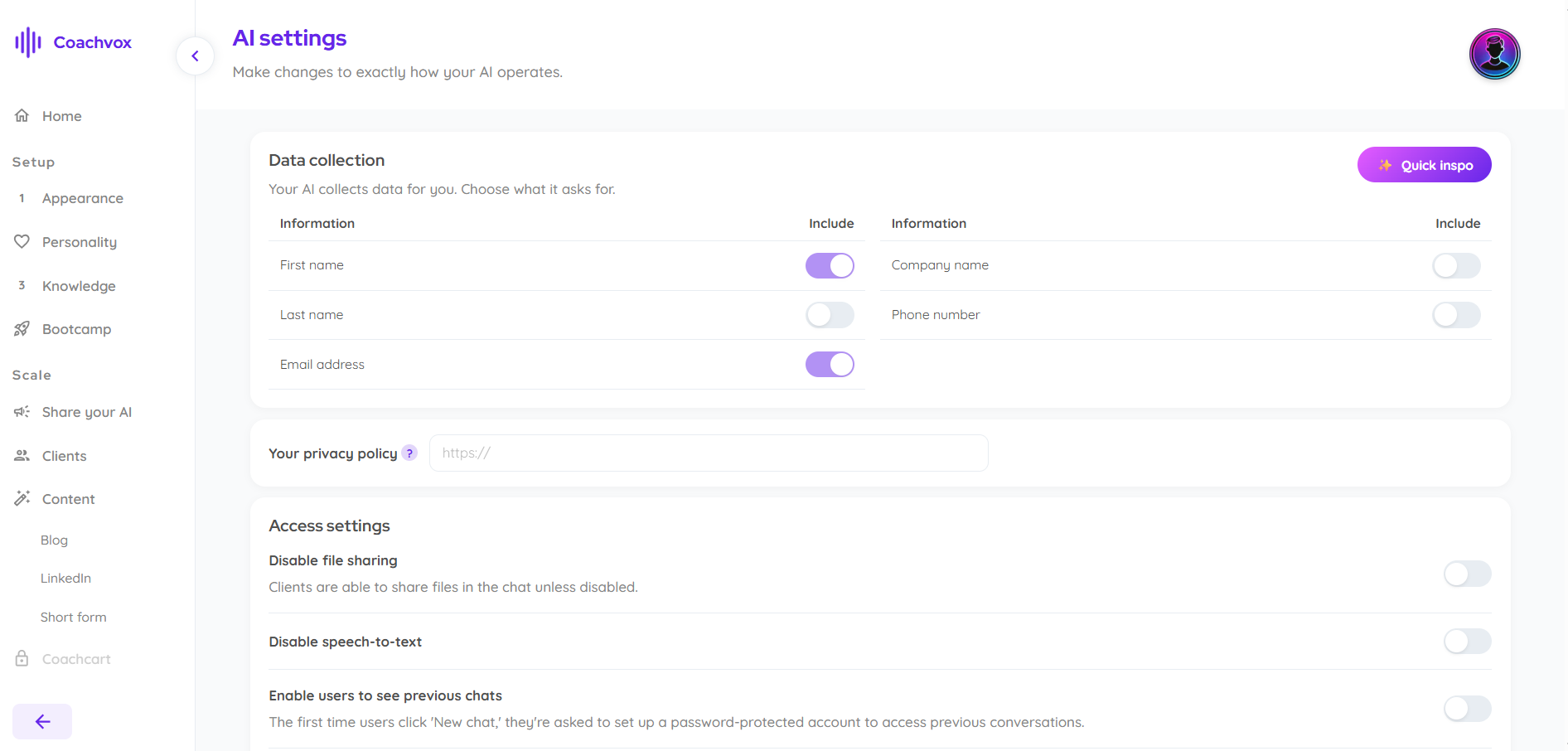Open the LinkedIn content page
The height and width of the screenshot is (751, 1568).
(65, 578)
